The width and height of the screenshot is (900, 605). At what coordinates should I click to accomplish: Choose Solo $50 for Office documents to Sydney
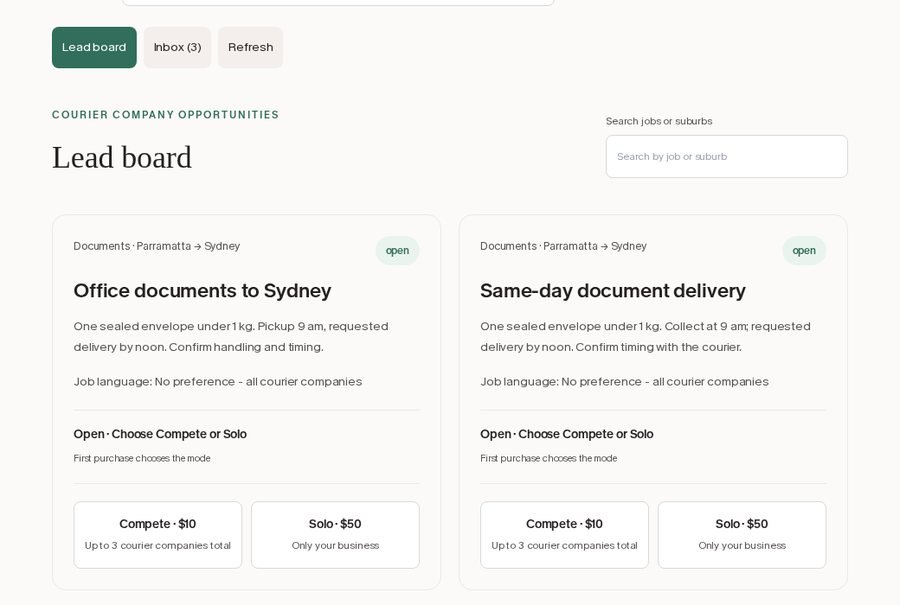[x=335, y=535]
